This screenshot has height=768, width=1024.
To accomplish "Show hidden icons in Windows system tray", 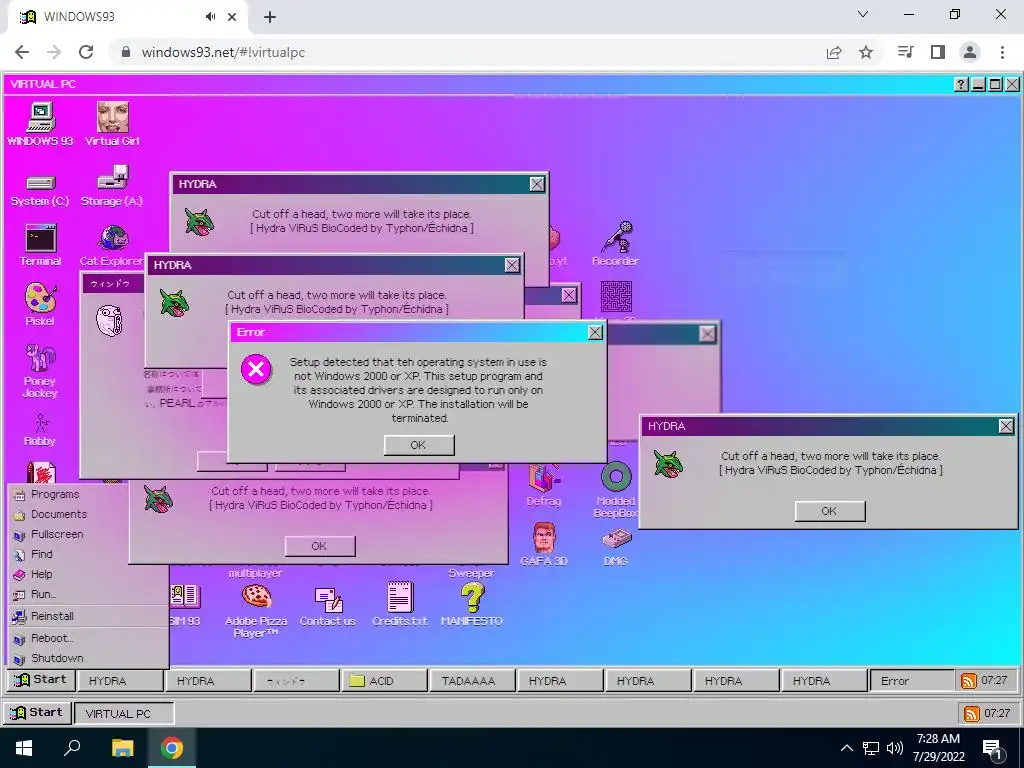I will (846, 748).
